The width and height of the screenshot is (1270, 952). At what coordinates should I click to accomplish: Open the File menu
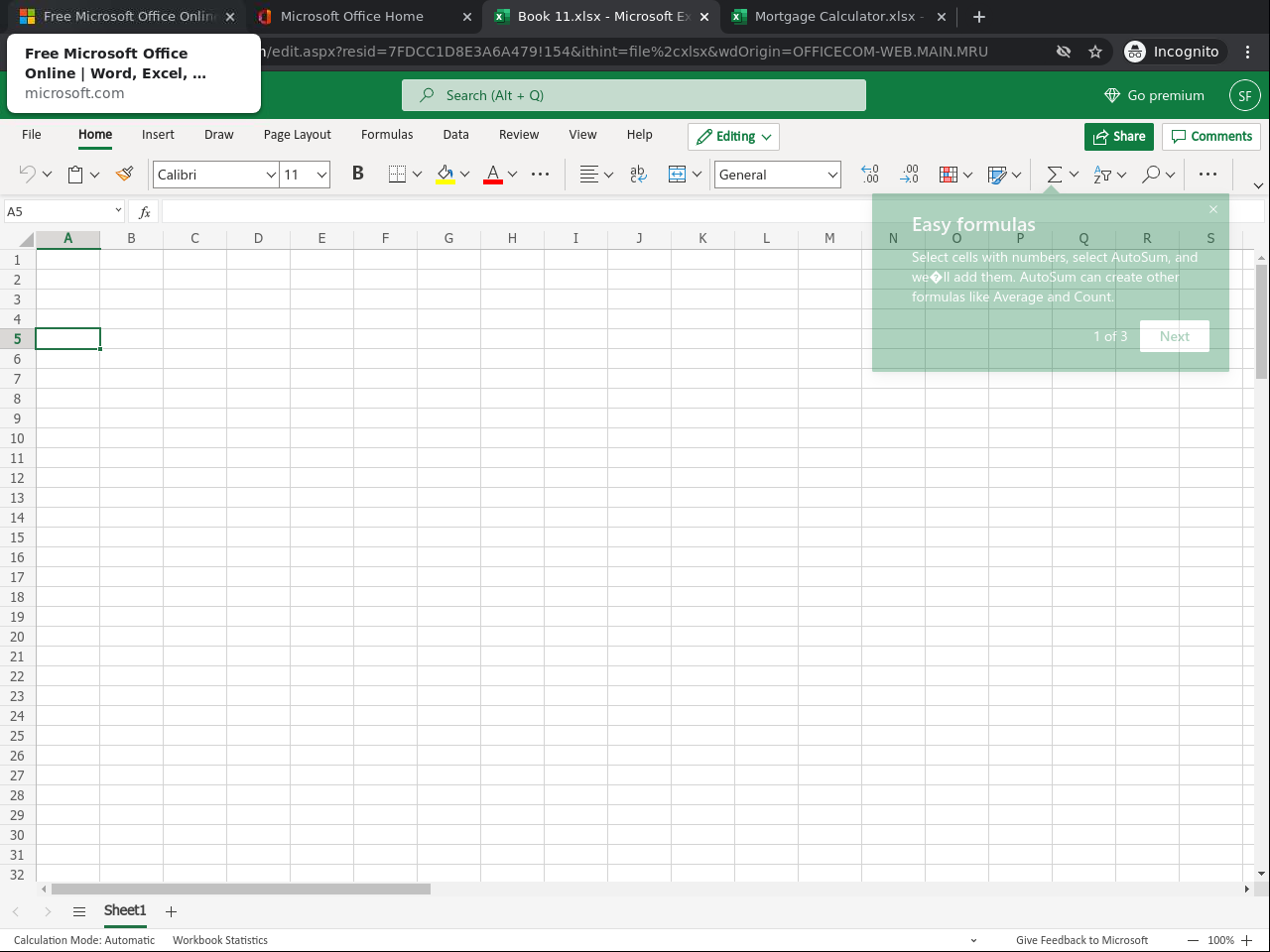pyautogui.click(x=32, y=135)
